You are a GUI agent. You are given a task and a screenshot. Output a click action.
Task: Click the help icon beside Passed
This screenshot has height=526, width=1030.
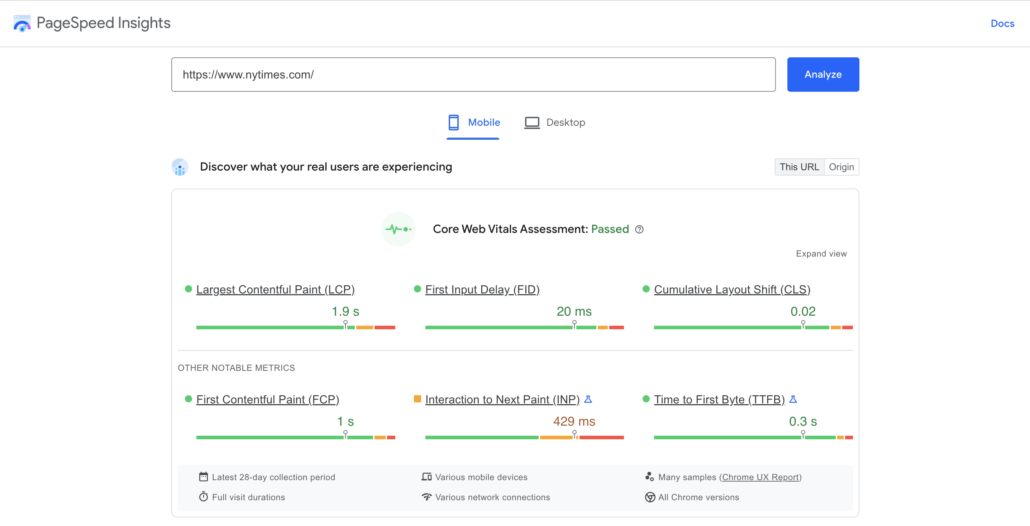point(640,229)
